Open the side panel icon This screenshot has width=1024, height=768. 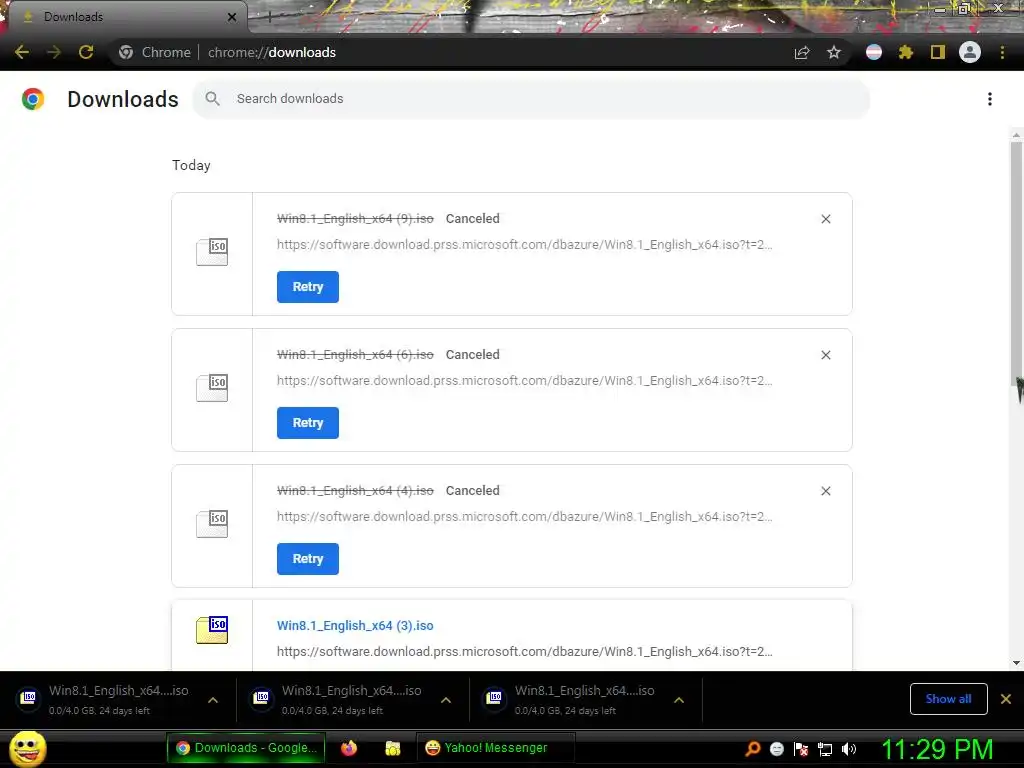tap(938, 52)
